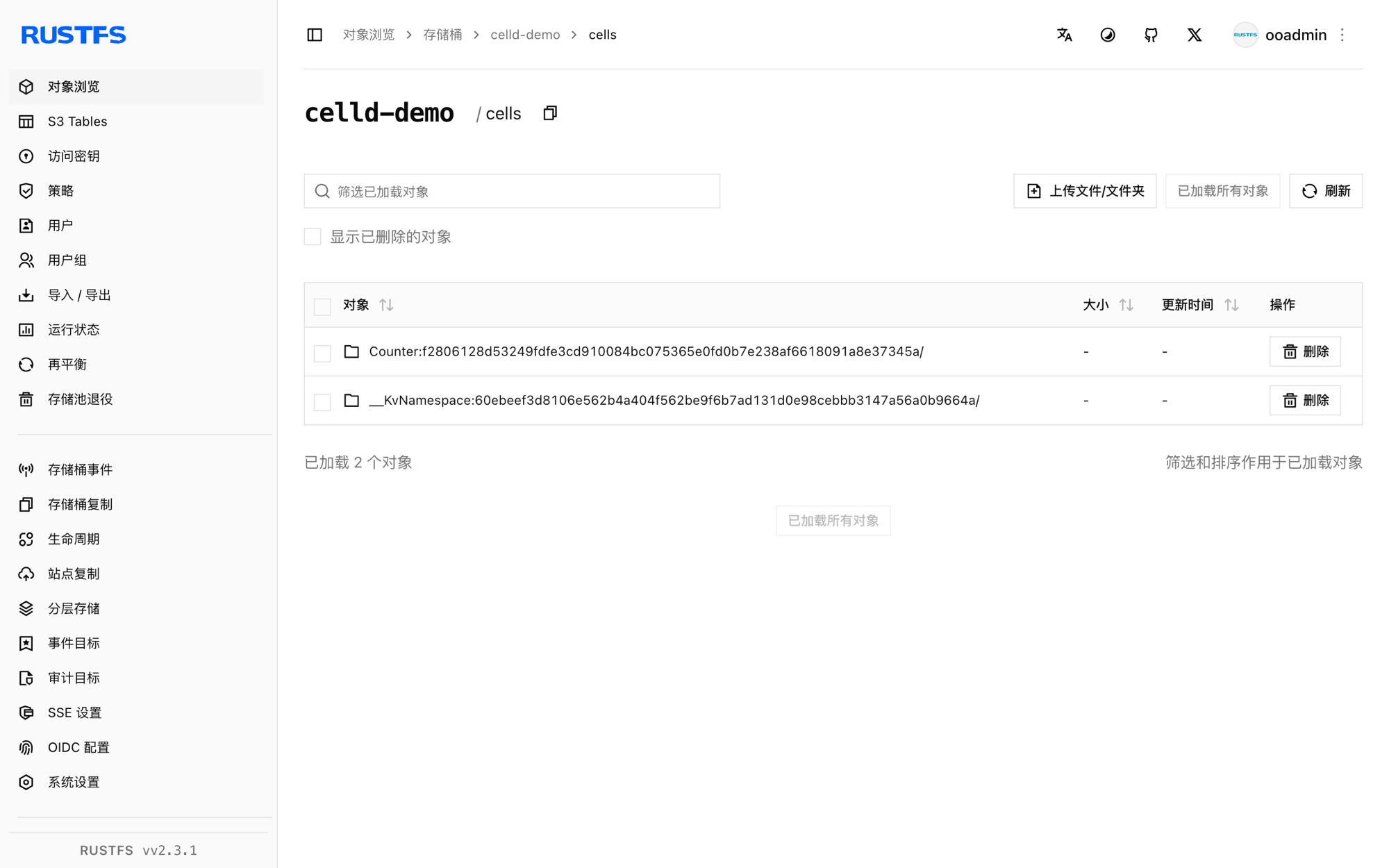Sort by 大小 column arrows

pyautogui.click(x=1126, y=305)
